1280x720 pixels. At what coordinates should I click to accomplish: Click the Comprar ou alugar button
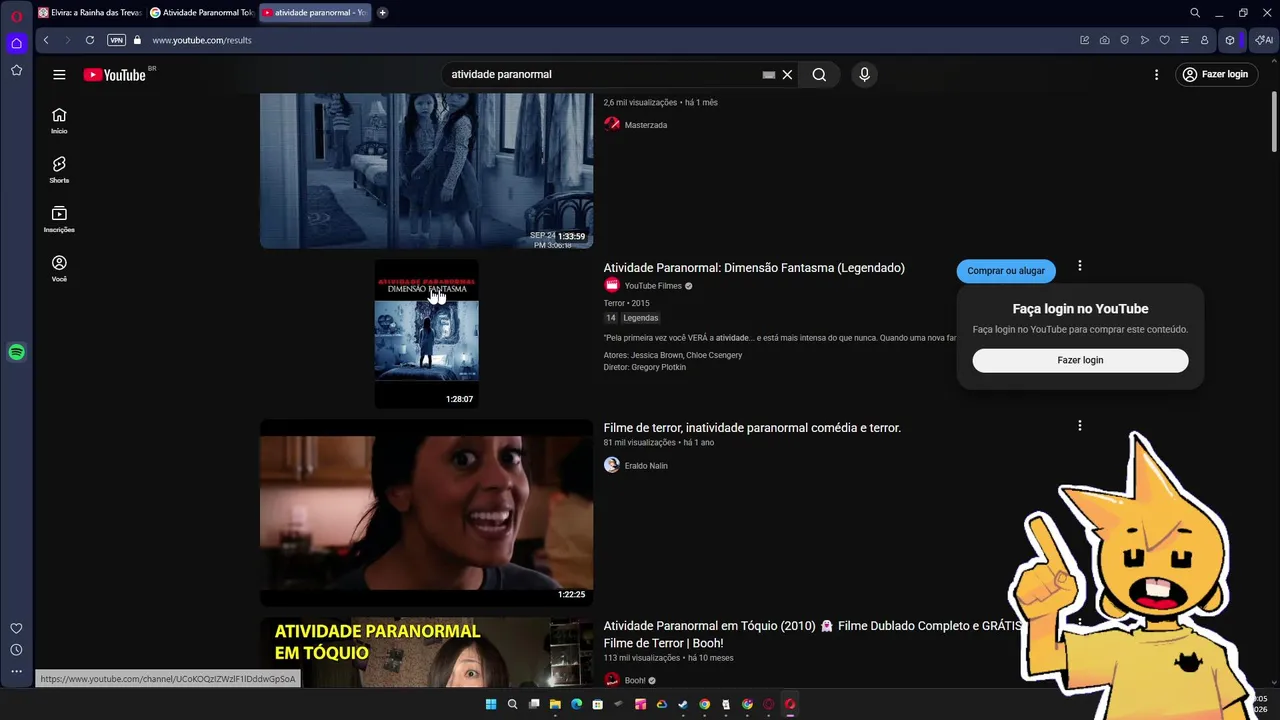(1006, 271)
